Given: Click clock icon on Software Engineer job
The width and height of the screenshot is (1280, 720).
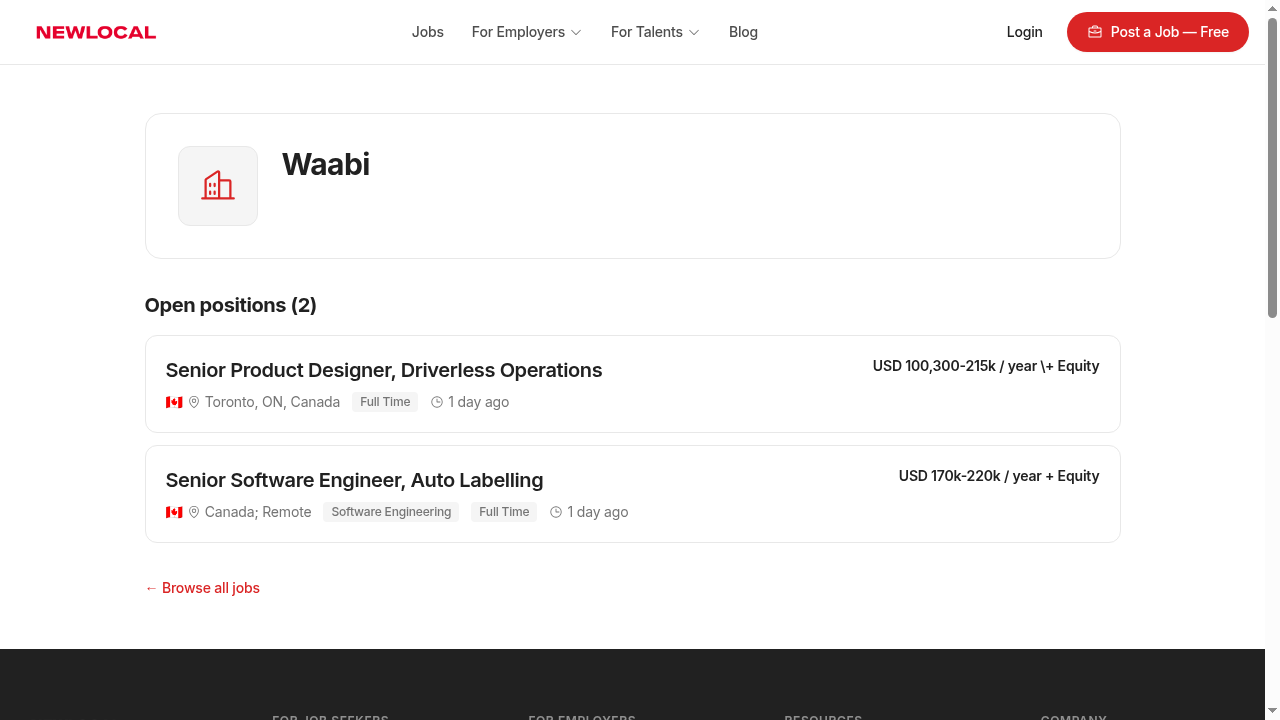Looking at the screenshot, I should pos(556,512).
